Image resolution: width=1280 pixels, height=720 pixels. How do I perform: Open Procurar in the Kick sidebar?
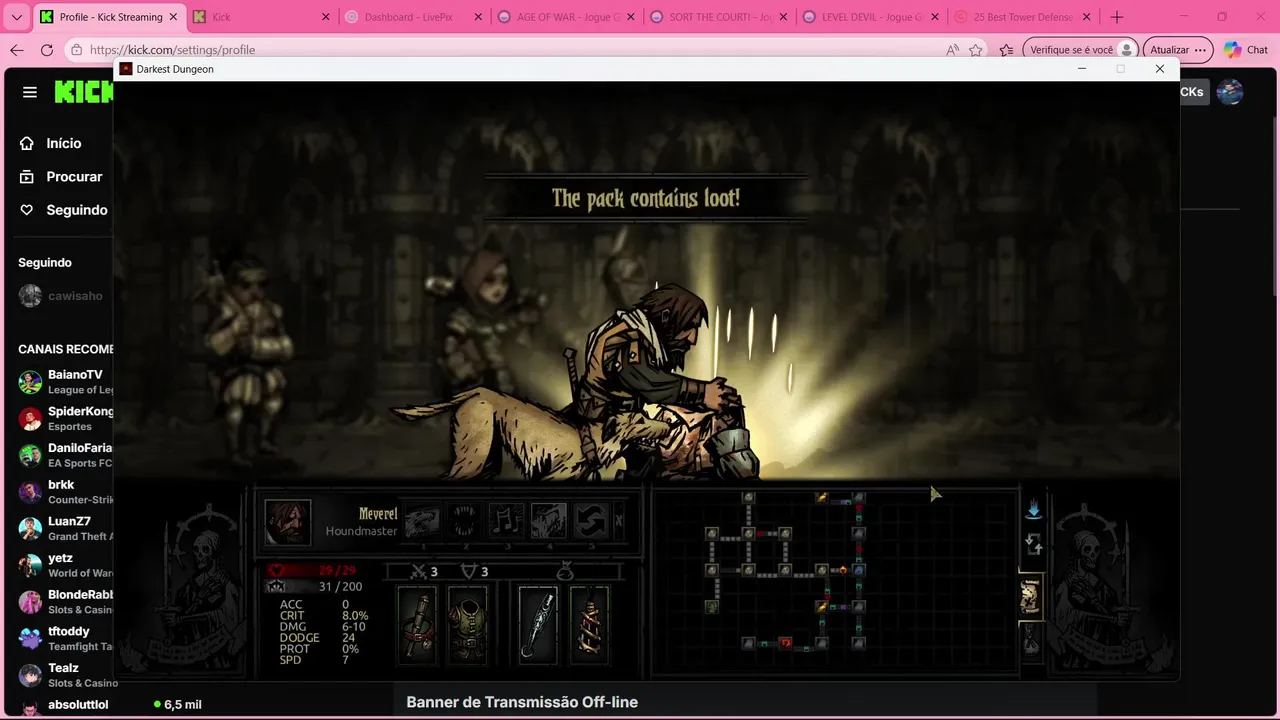click(62, 176)
